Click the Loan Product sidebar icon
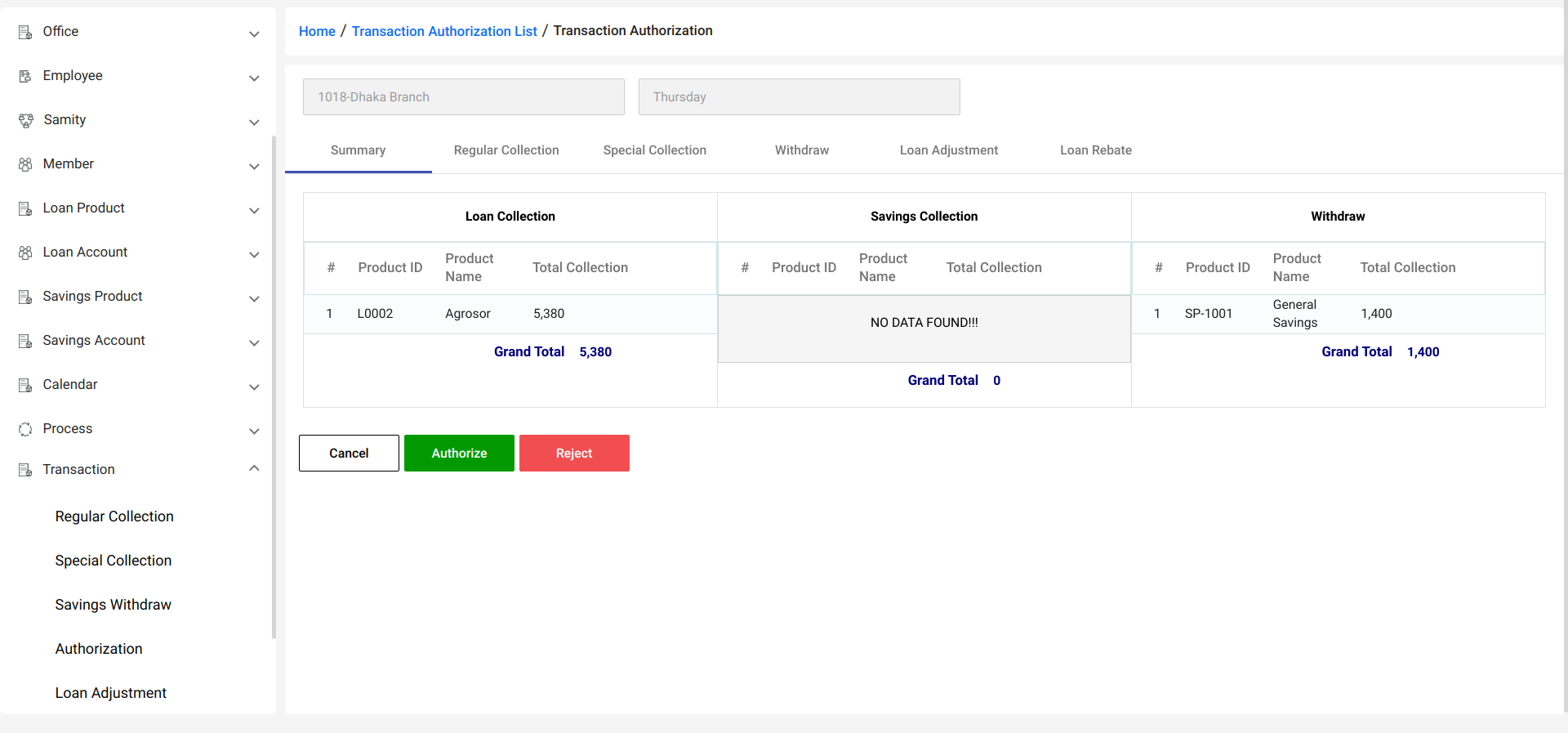This screenshot has width=1568, height=733. (25, 208)
